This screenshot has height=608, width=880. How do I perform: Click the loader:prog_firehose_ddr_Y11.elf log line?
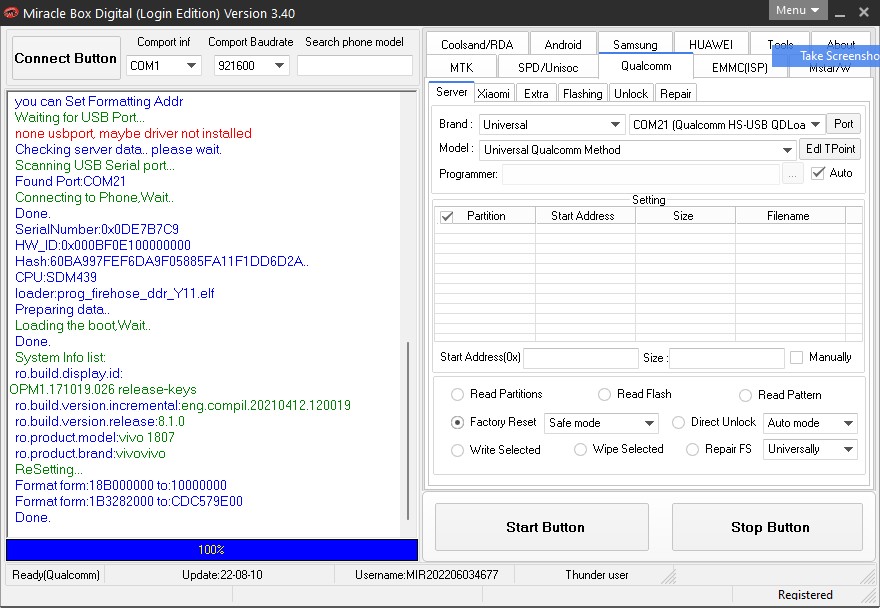114,294
